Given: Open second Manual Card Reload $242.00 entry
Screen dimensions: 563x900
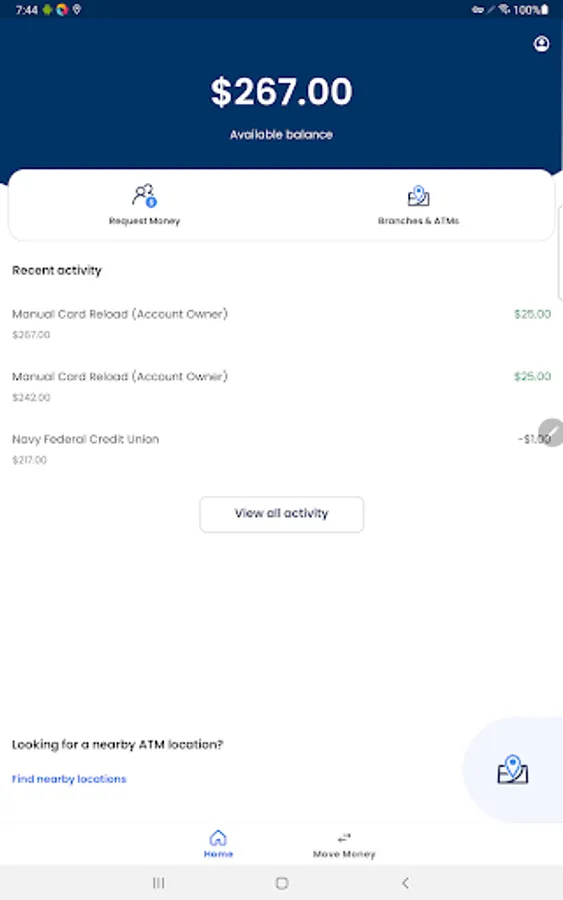Looking at the screenshot, I should [x=281, y=386].
